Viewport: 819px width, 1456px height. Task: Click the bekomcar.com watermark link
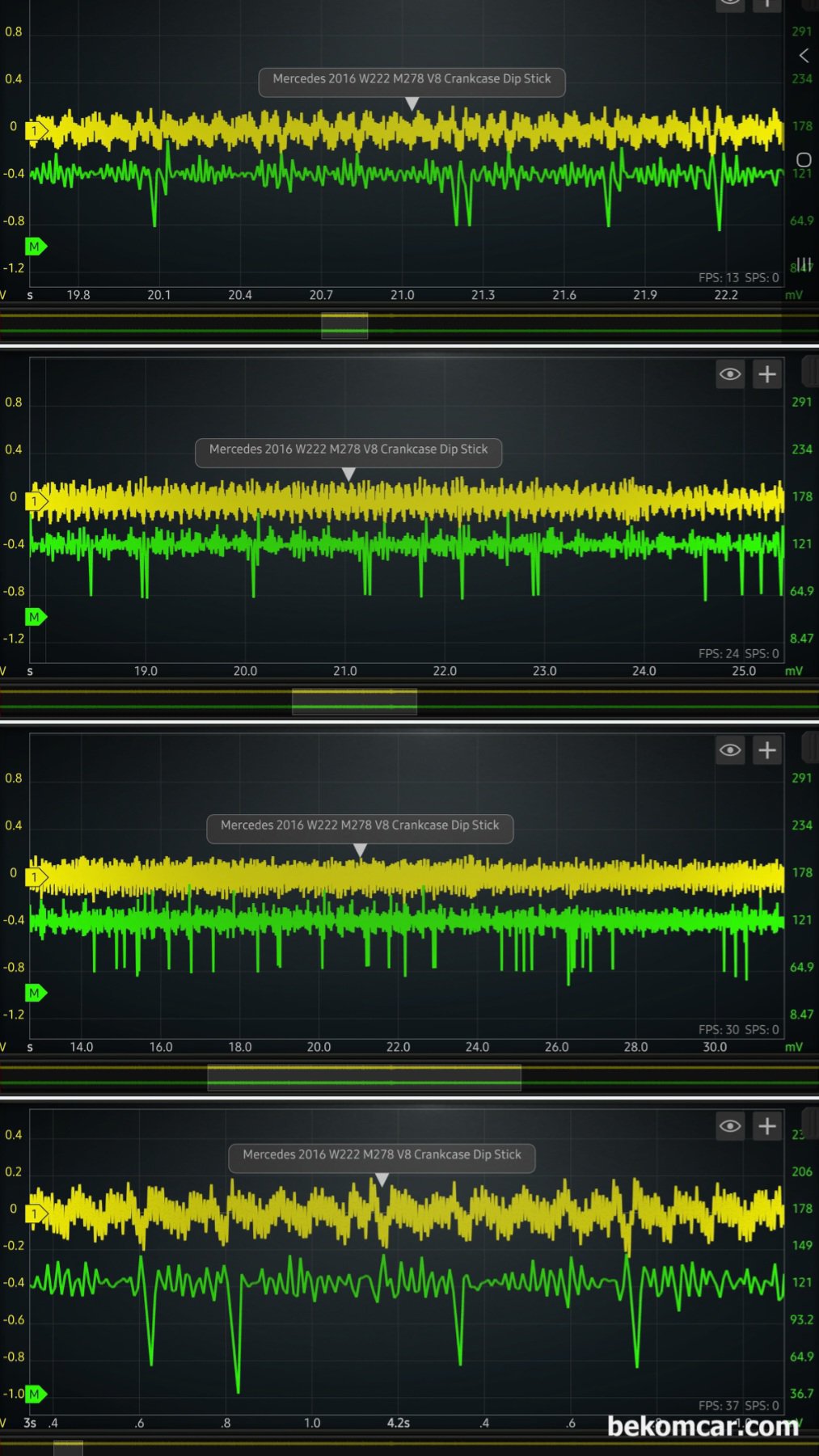point(703,1426)
